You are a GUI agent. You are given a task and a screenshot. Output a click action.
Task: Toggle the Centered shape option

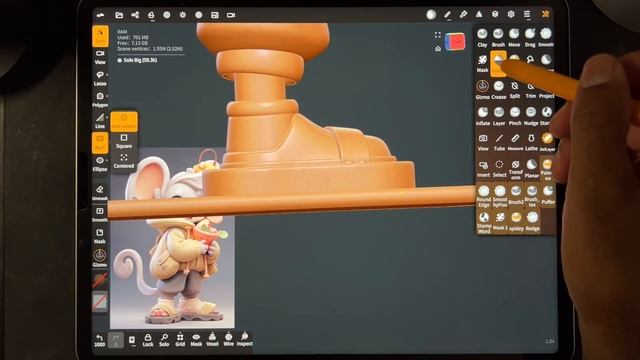click(x=124, y=161)
